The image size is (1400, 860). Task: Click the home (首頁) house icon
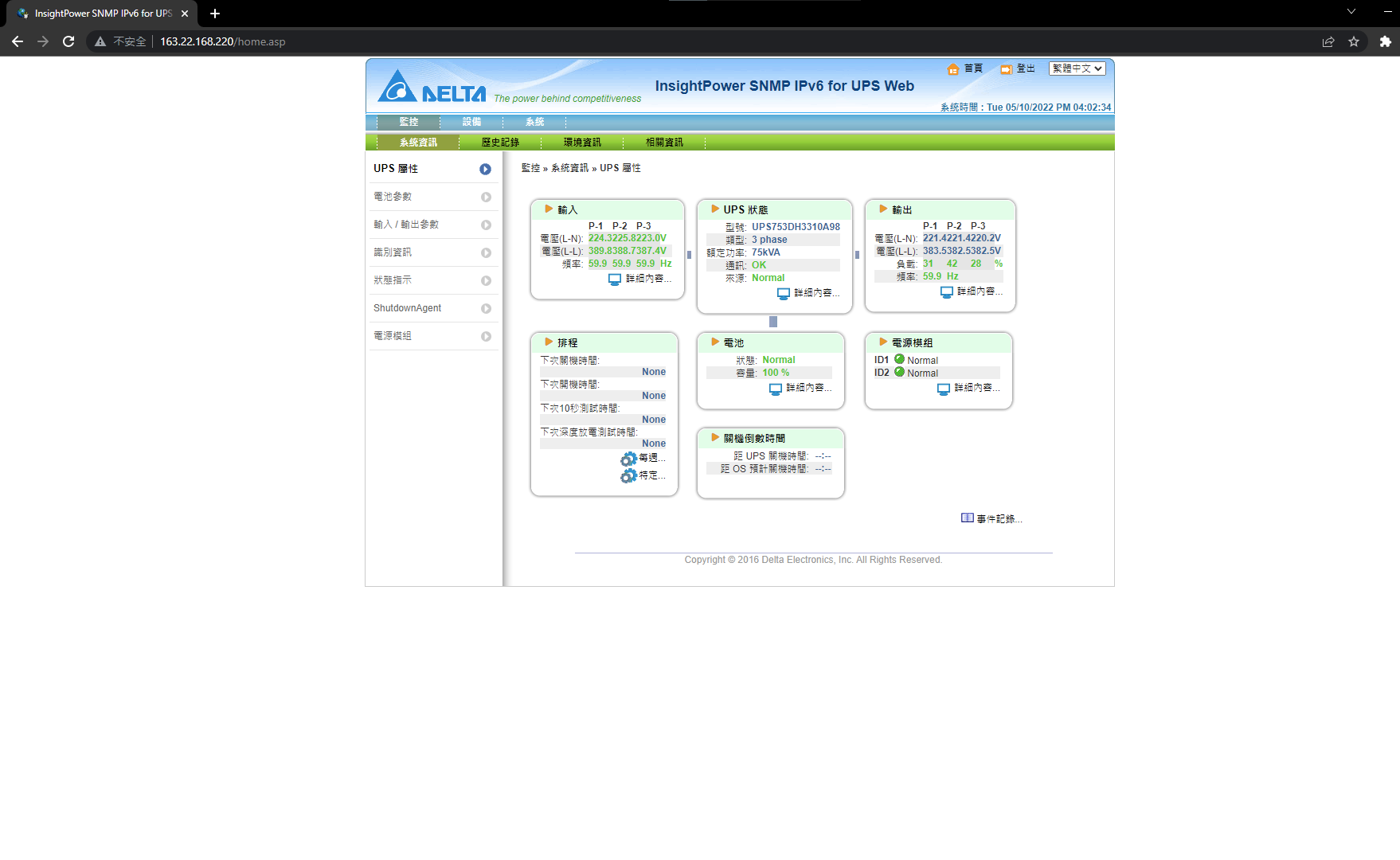pyautogui.click(x=953, y=69)
